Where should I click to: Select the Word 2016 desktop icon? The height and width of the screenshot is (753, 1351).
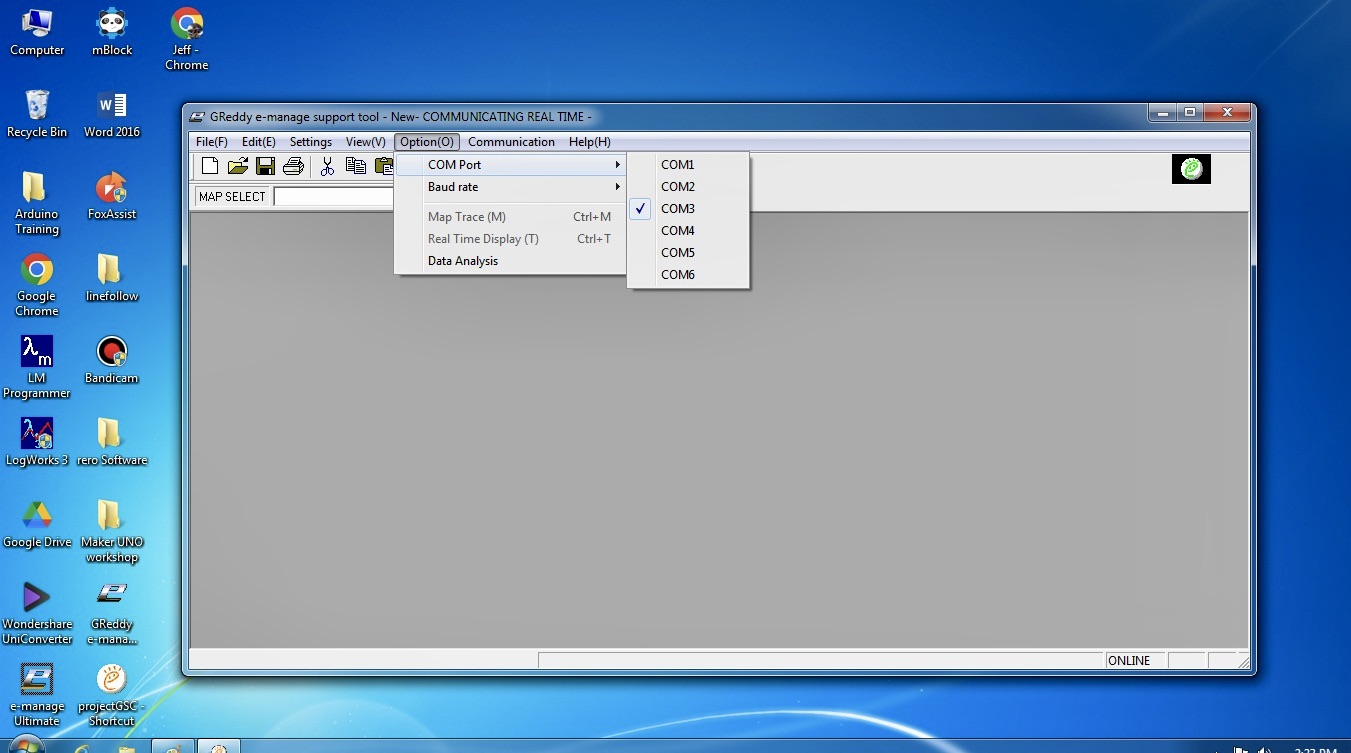pos(112,113)
